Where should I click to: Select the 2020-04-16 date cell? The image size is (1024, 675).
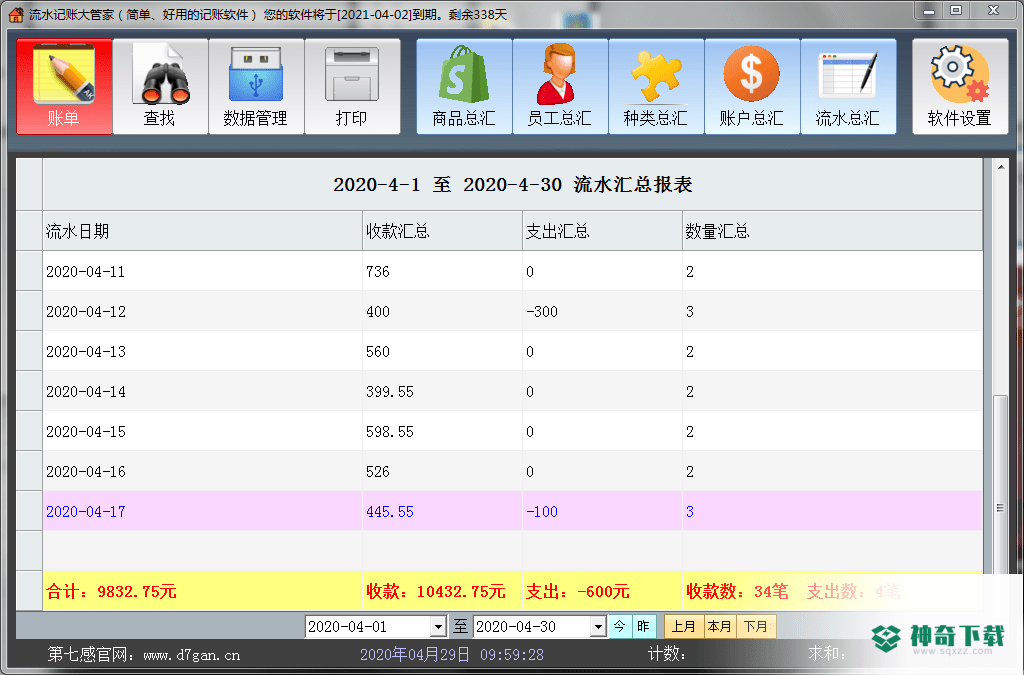202,471
